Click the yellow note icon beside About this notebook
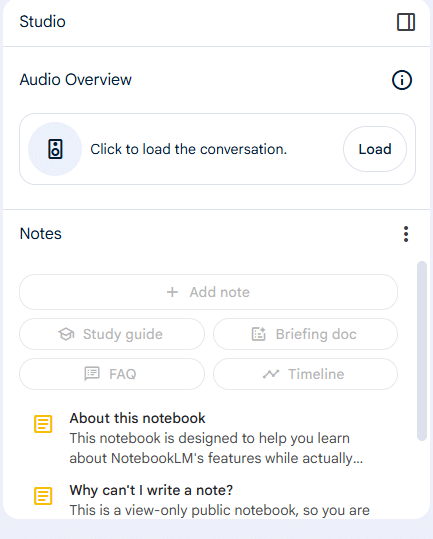 click(x=43, y=424)
